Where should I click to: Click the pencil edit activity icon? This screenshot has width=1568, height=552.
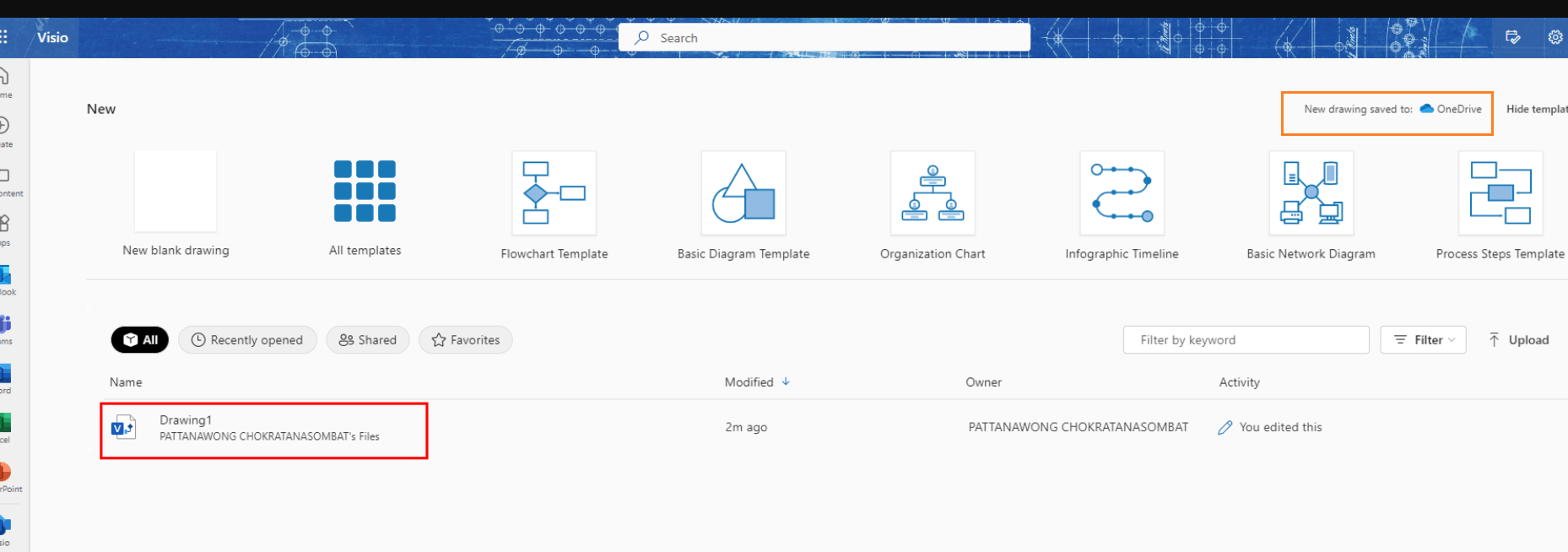click(x=1225, y=428)
